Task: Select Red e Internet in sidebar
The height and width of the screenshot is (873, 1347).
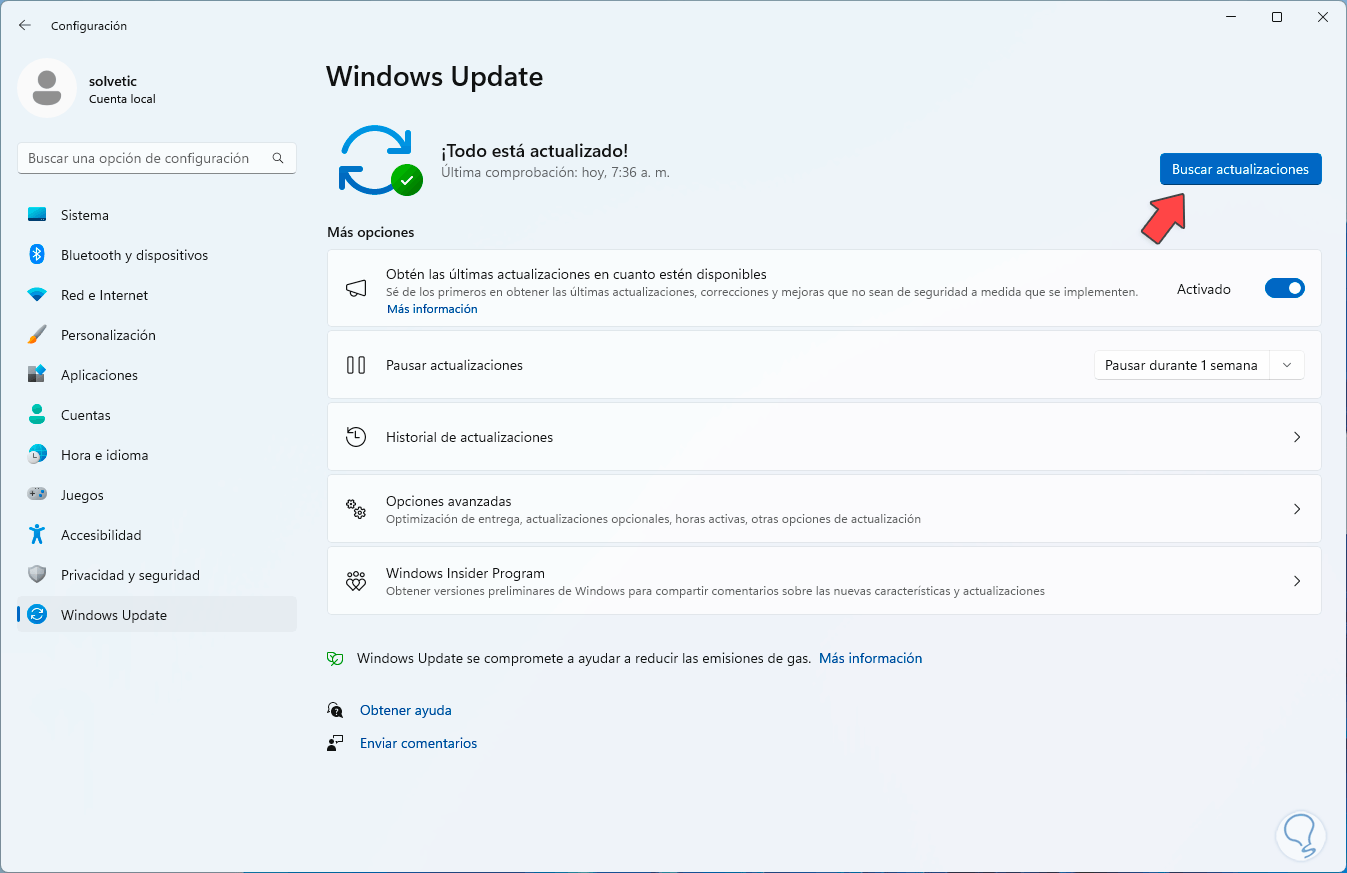Action: pyautogui.click(x=157, y=295)
